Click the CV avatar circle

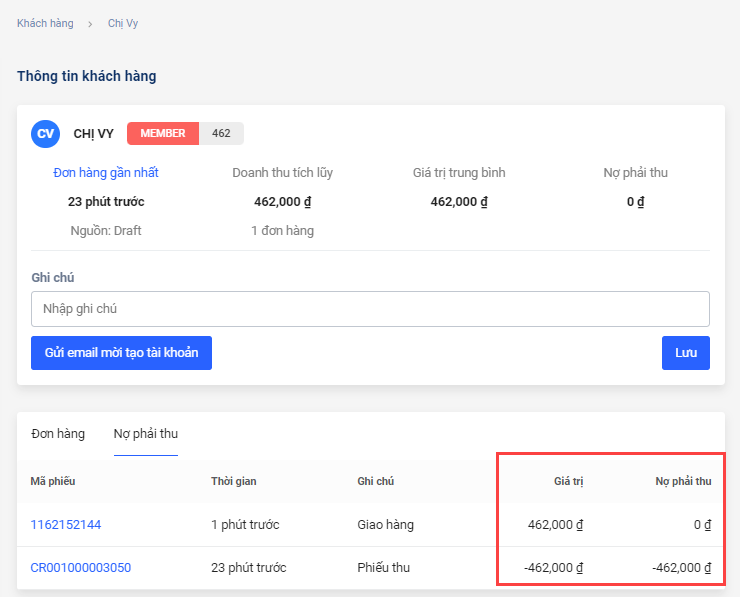[x=45, y=134]
